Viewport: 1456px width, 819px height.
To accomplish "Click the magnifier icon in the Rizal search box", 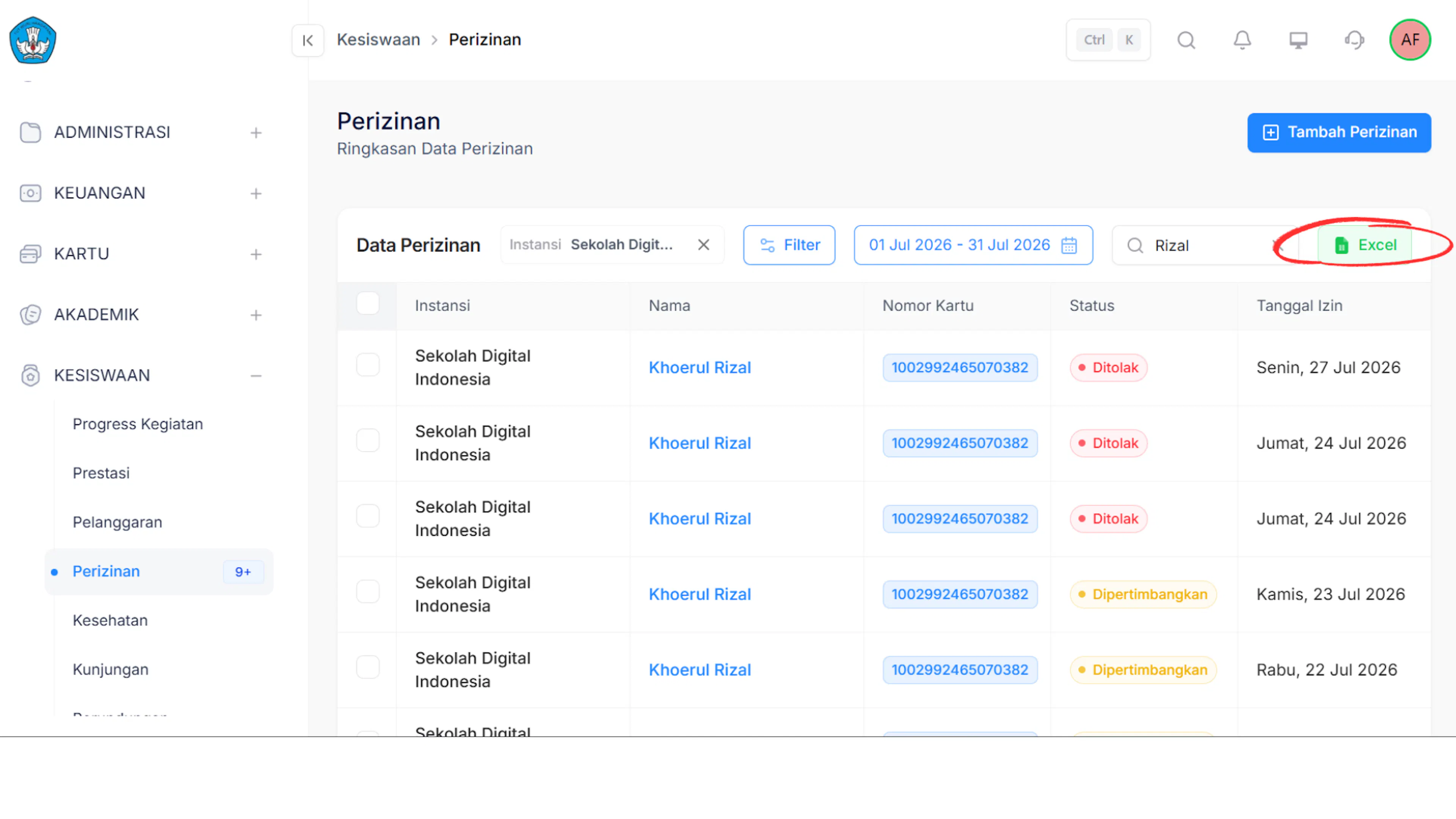I will click(x=1135, y=245).
